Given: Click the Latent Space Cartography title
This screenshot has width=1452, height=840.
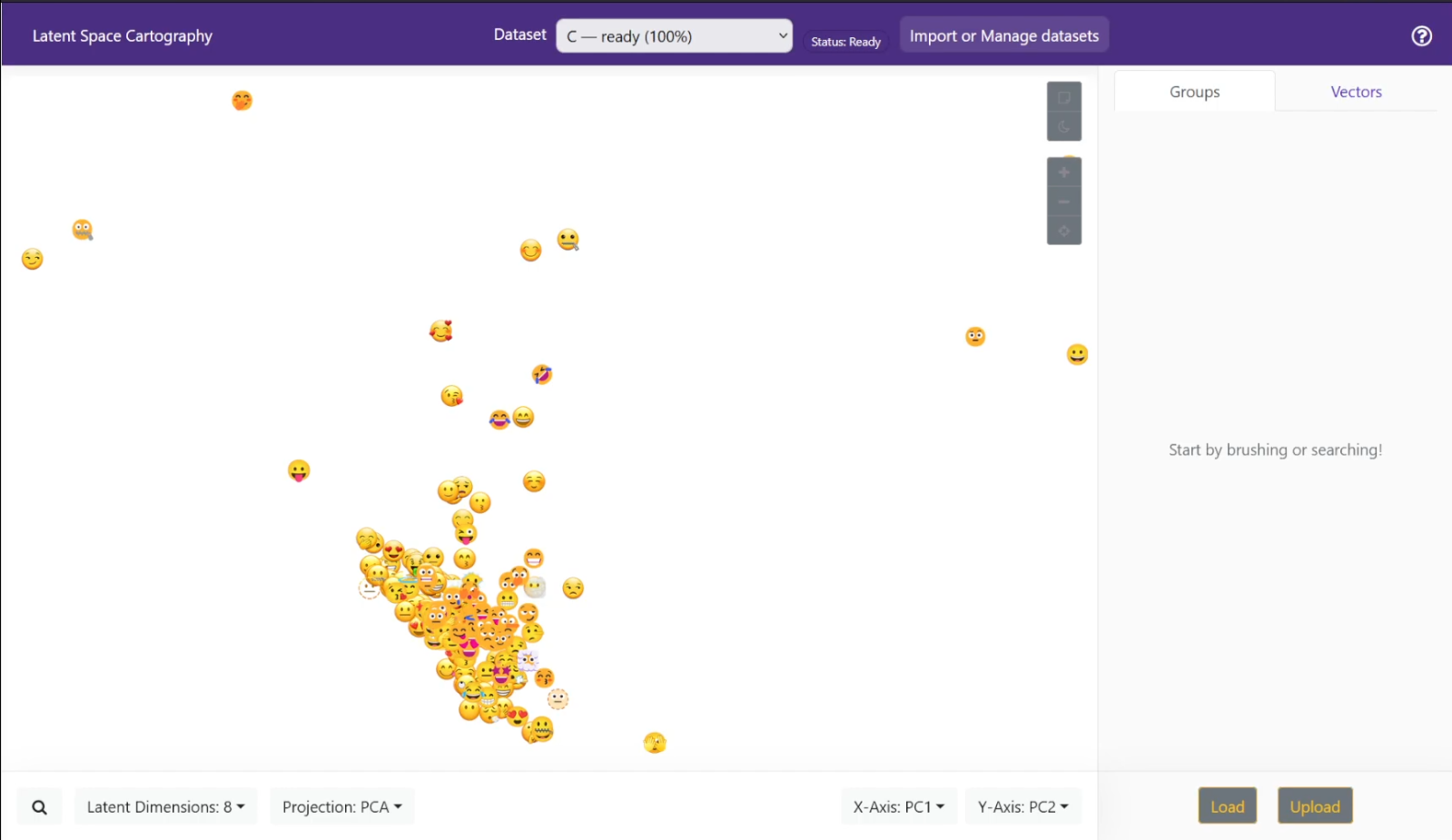Looking at the screenshot, I should click(123, 36).
